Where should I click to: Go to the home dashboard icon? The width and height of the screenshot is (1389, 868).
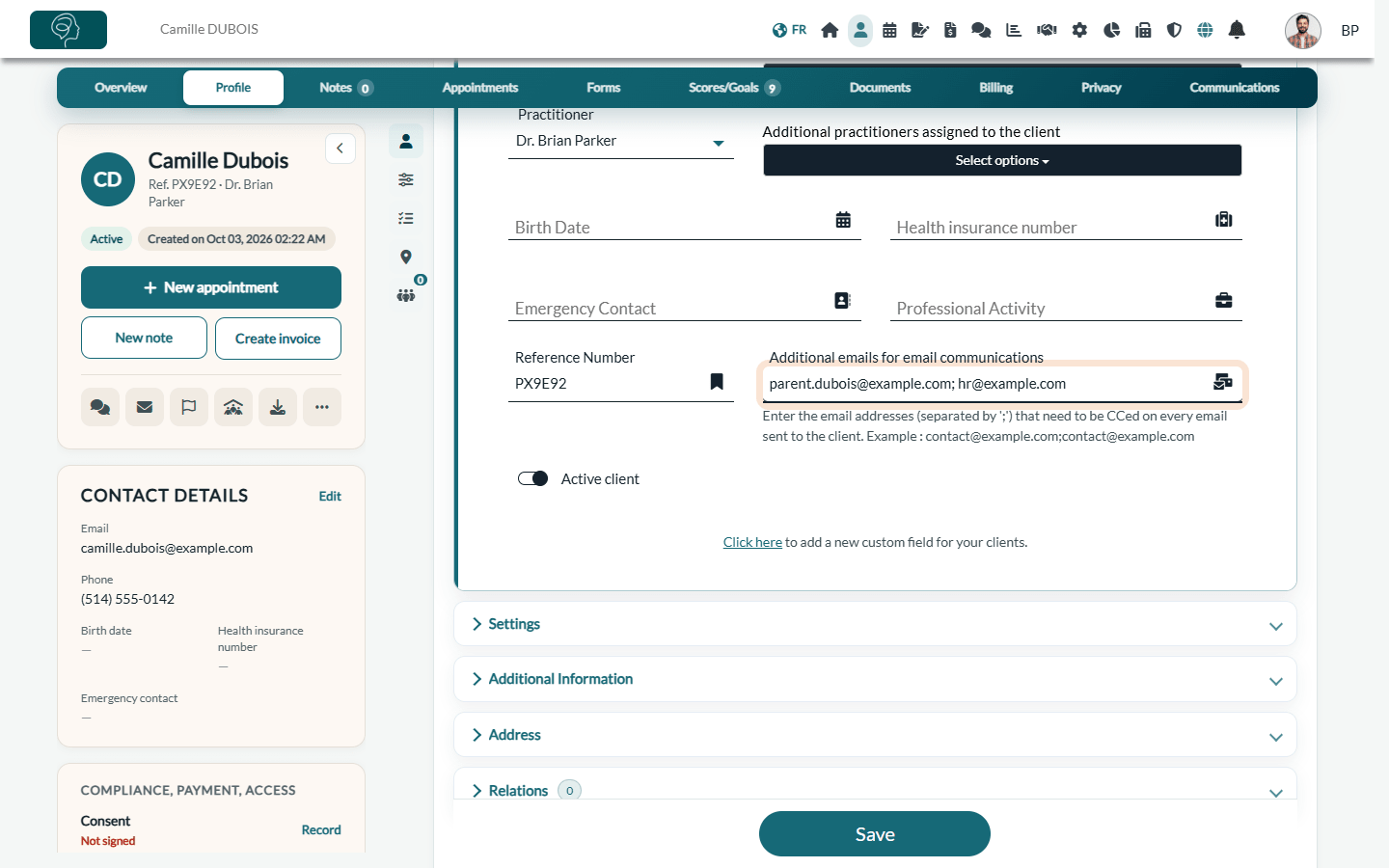click(830, 30)
